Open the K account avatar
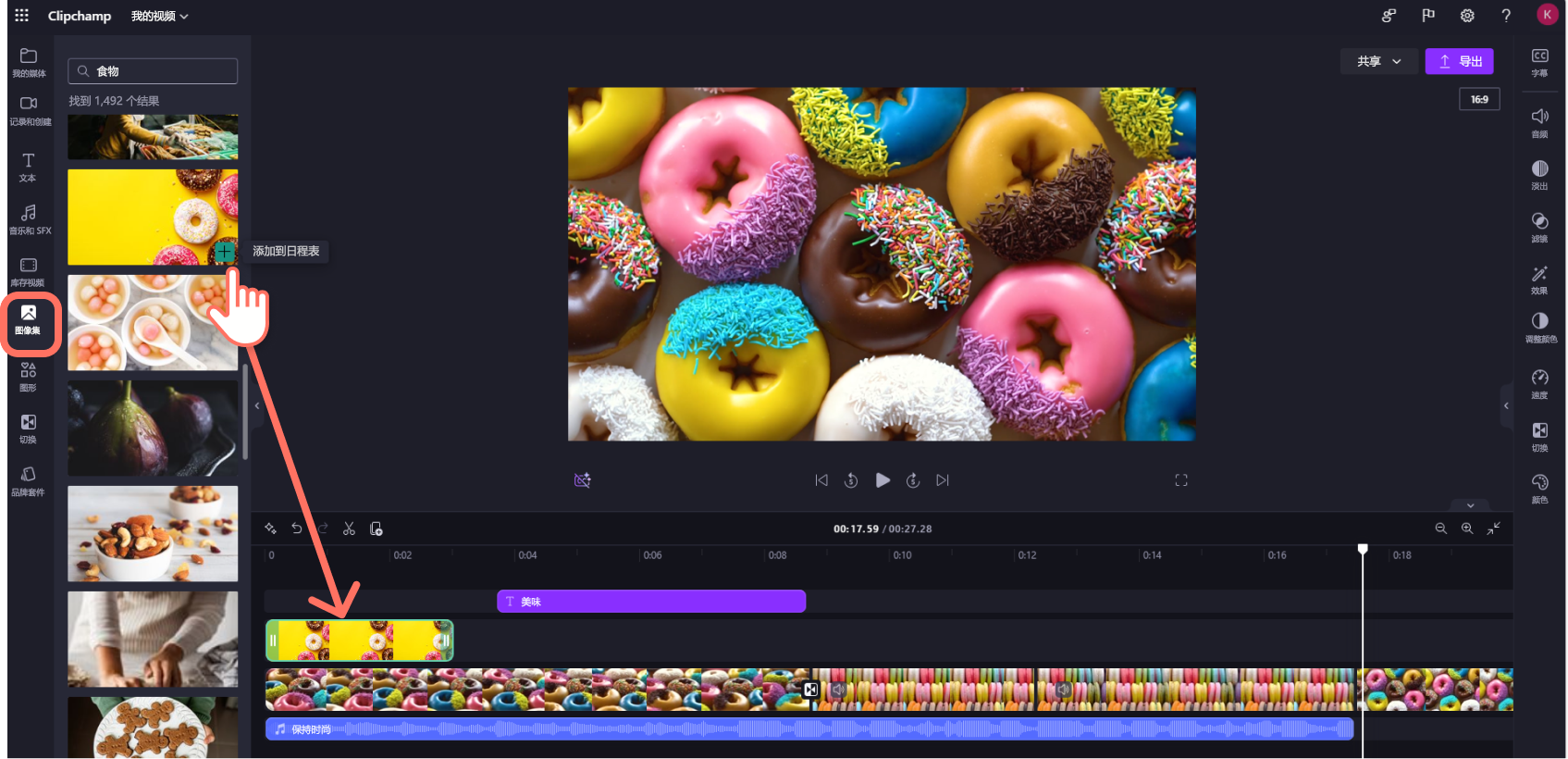The height and width of the screenshot is (759, 1568). click(1547, 15)
